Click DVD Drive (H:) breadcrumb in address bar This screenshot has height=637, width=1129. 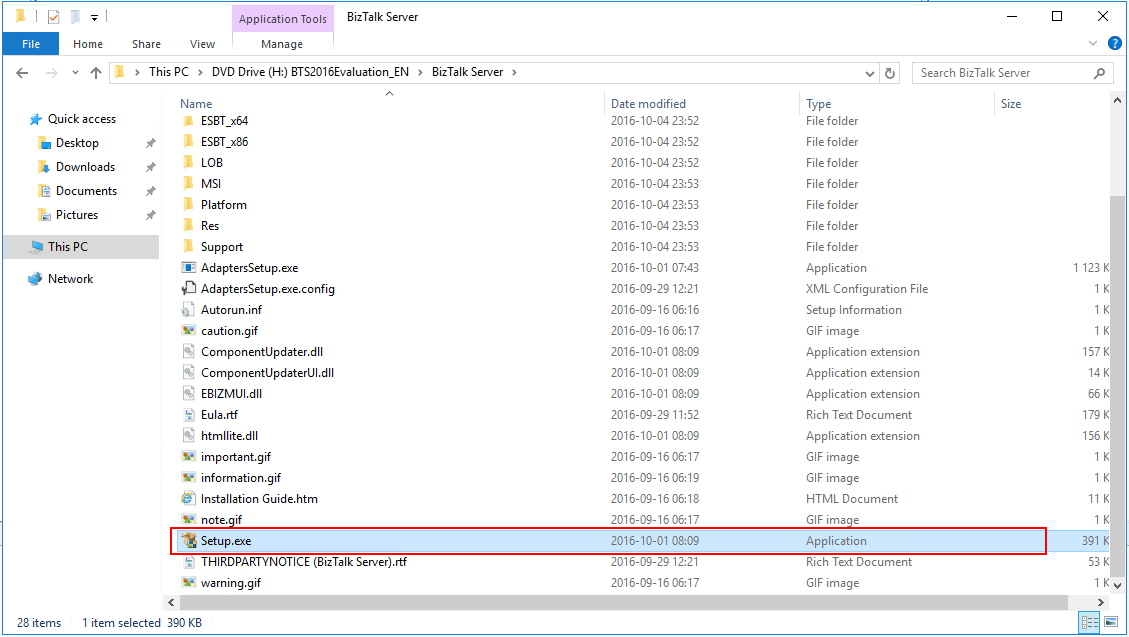point(310,72)
